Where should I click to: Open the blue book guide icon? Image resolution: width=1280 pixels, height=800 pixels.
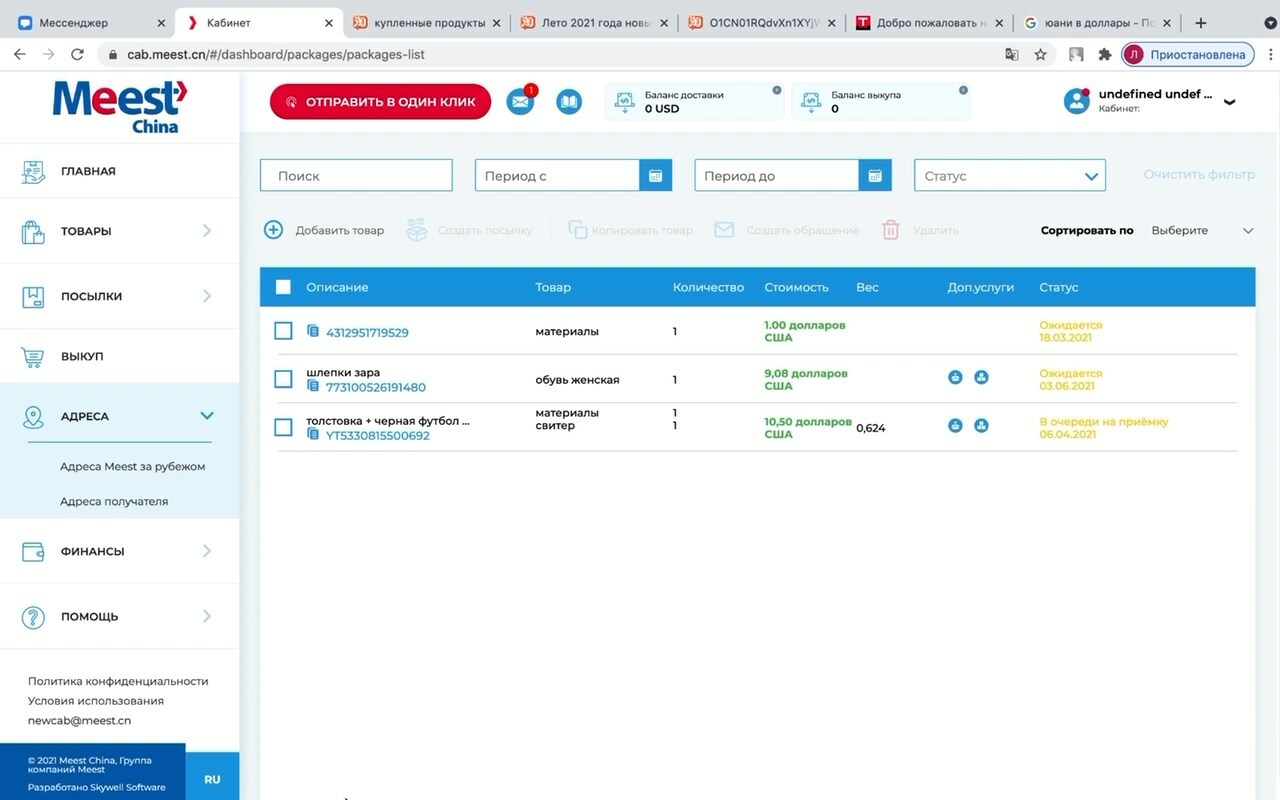(569, 101)
